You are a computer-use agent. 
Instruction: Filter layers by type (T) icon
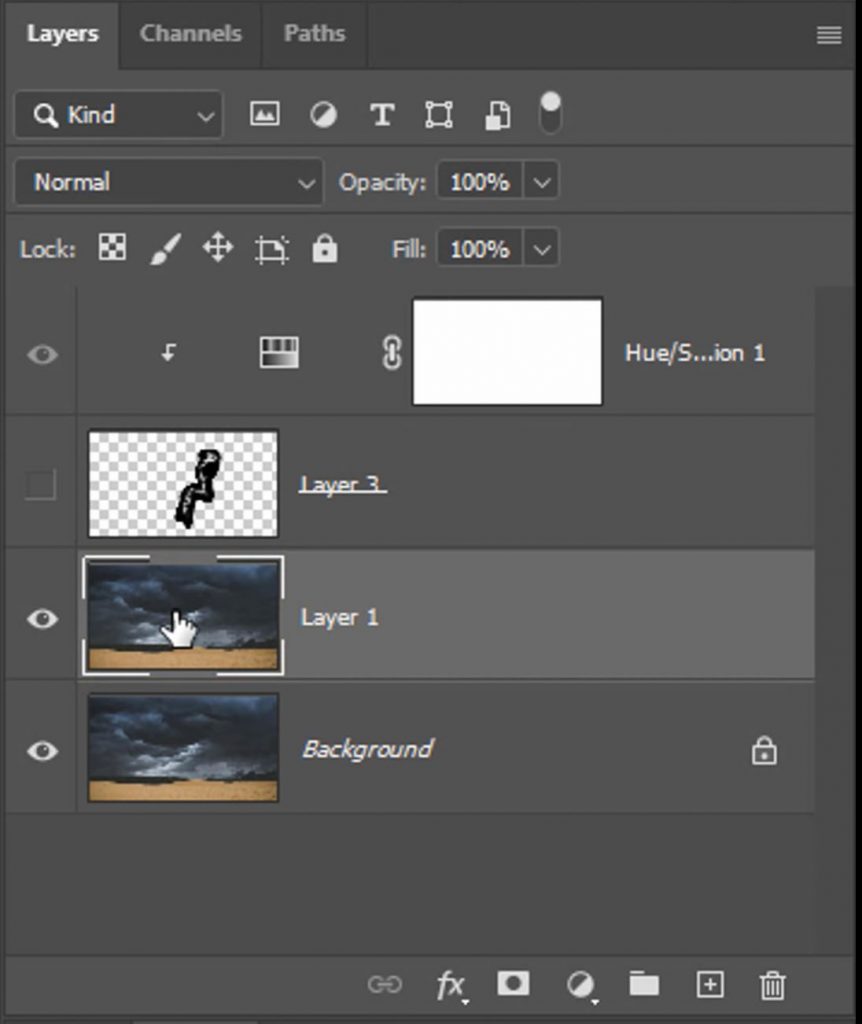click(381, 115)
